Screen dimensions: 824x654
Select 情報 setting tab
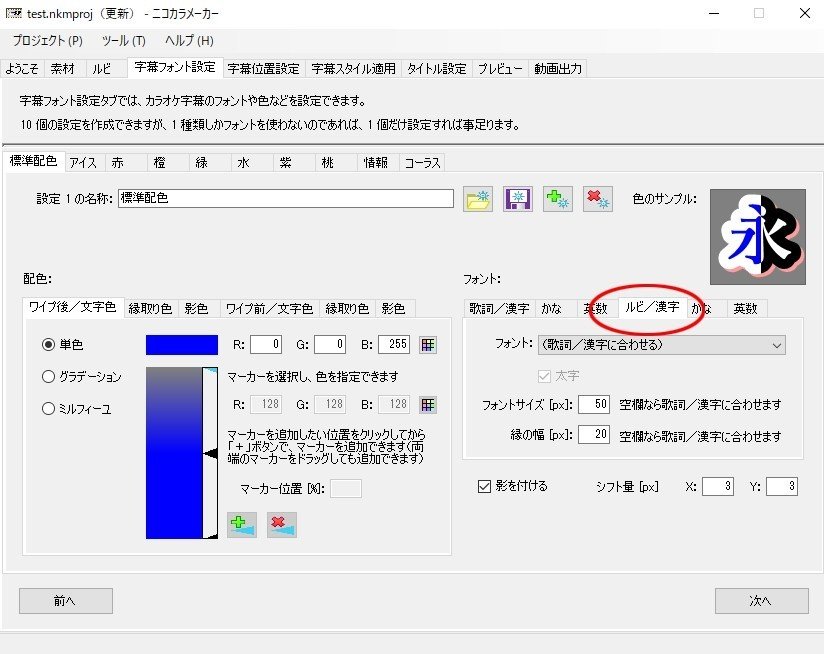(x=376, y=163)
